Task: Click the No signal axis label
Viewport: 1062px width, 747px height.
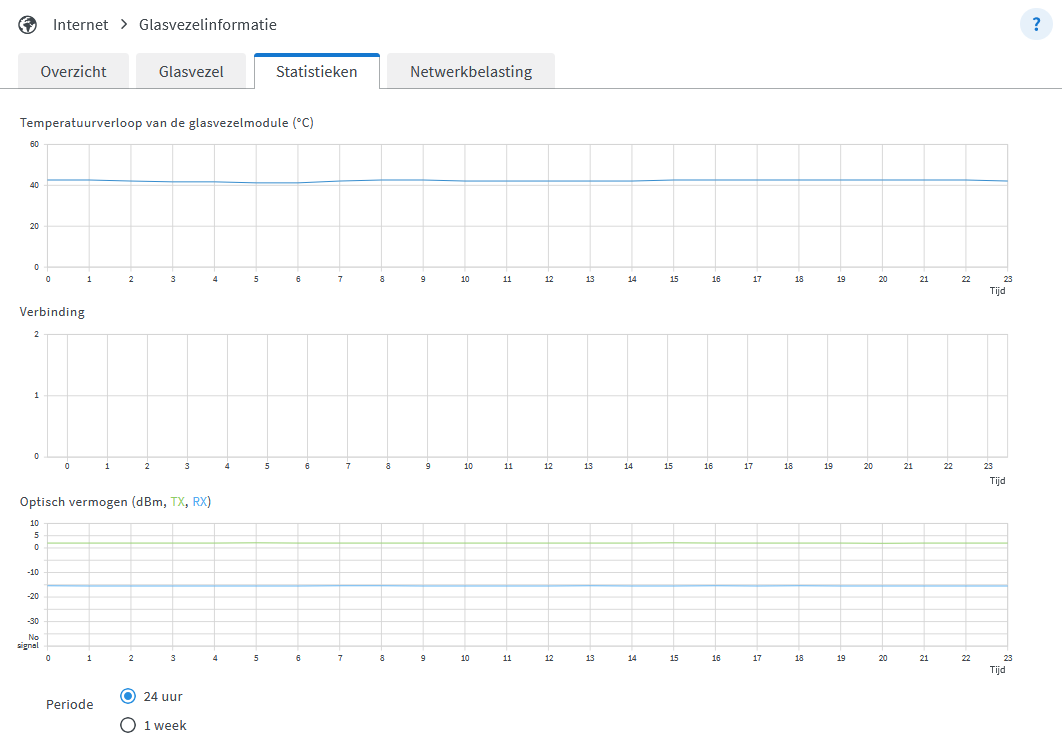Action: point(28,641)
